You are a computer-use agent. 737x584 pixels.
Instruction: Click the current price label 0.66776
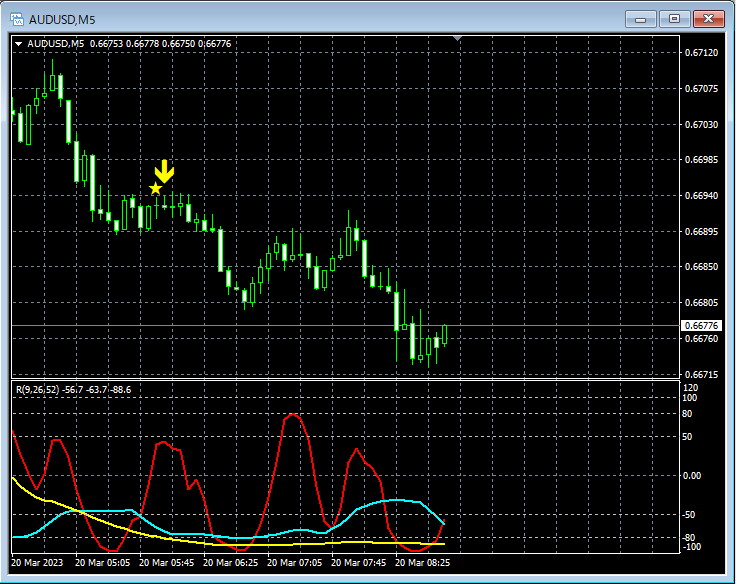pos(701,326)
